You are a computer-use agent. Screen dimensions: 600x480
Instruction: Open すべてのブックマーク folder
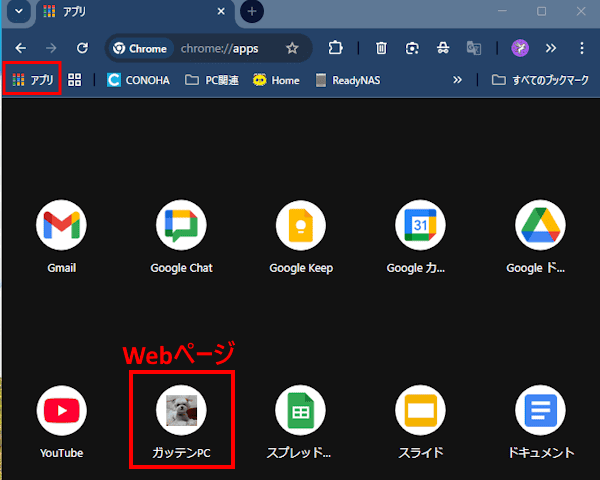(x=540, y=80)
